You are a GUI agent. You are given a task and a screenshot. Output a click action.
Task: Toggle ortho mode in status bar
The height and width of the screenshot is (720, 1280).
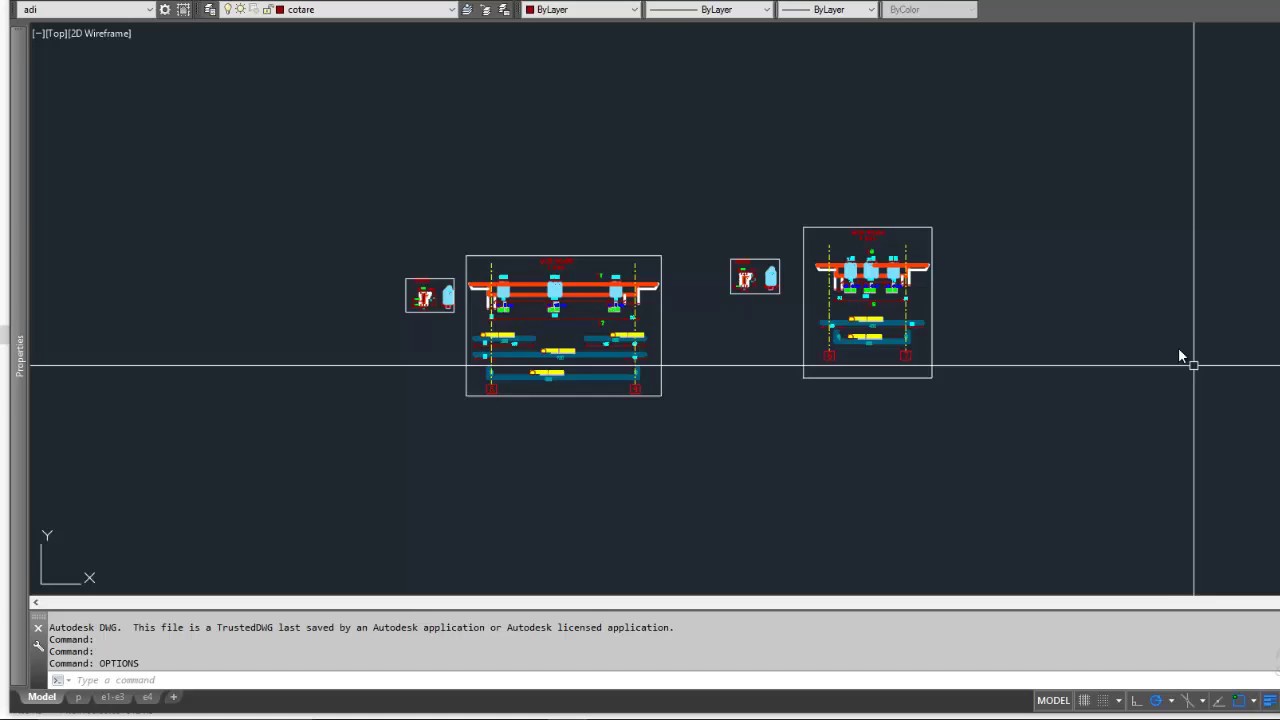1137,700
